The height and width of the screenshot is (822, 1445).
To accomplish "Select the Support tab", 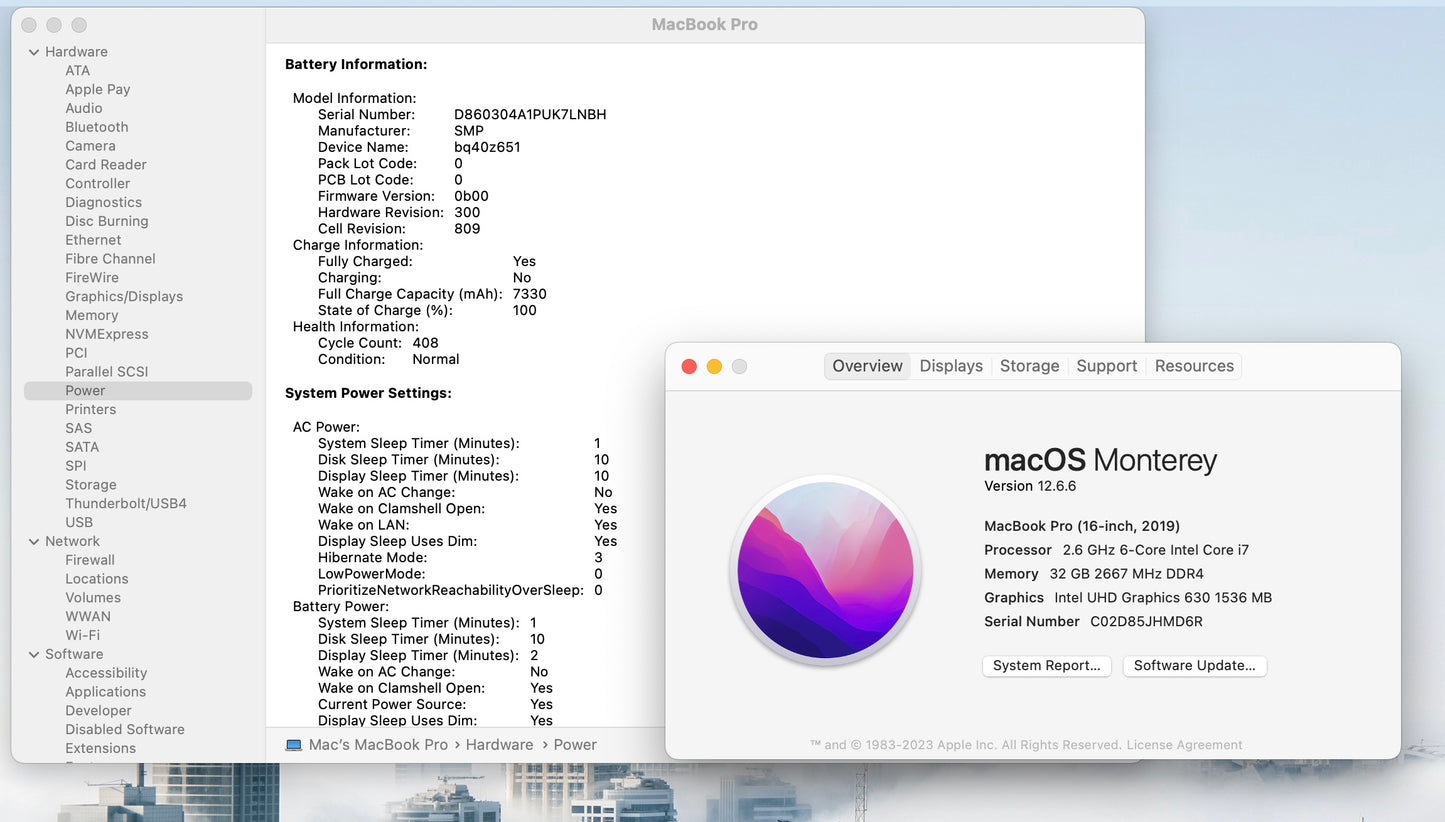I will pos(1106,366).
